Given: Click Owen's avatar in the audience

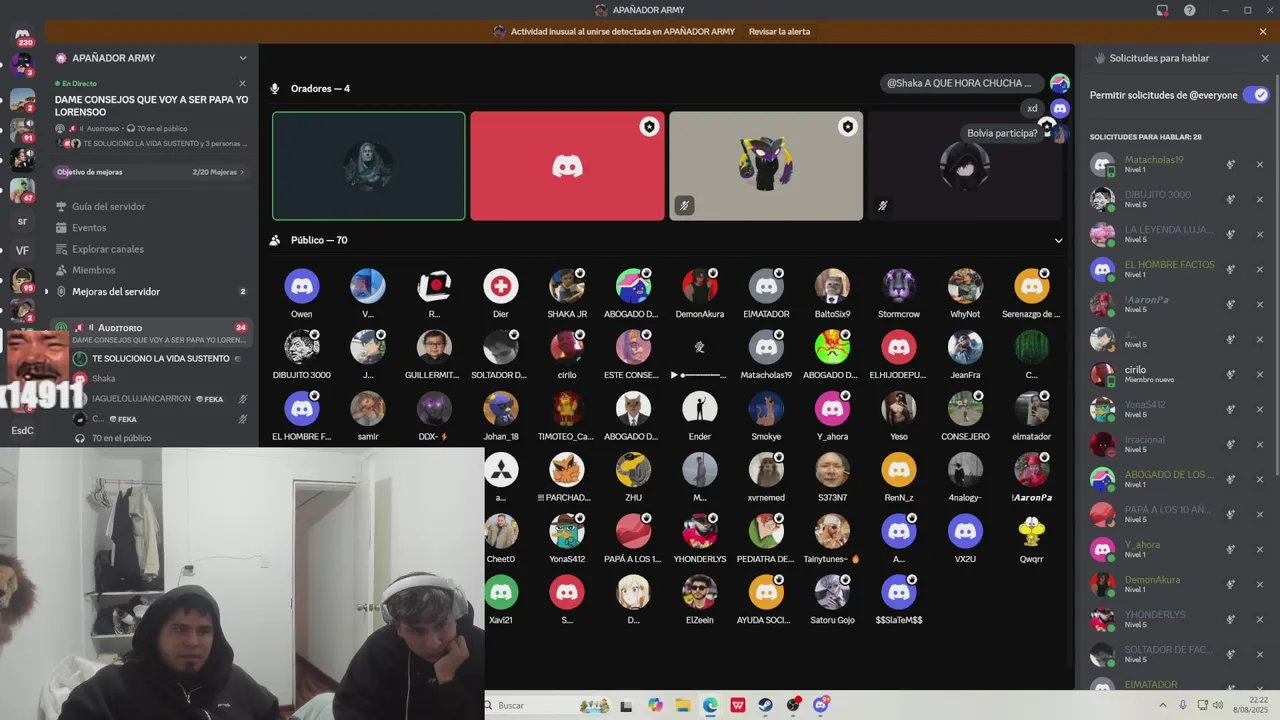Looking at the screenshot, I should 301,286.
